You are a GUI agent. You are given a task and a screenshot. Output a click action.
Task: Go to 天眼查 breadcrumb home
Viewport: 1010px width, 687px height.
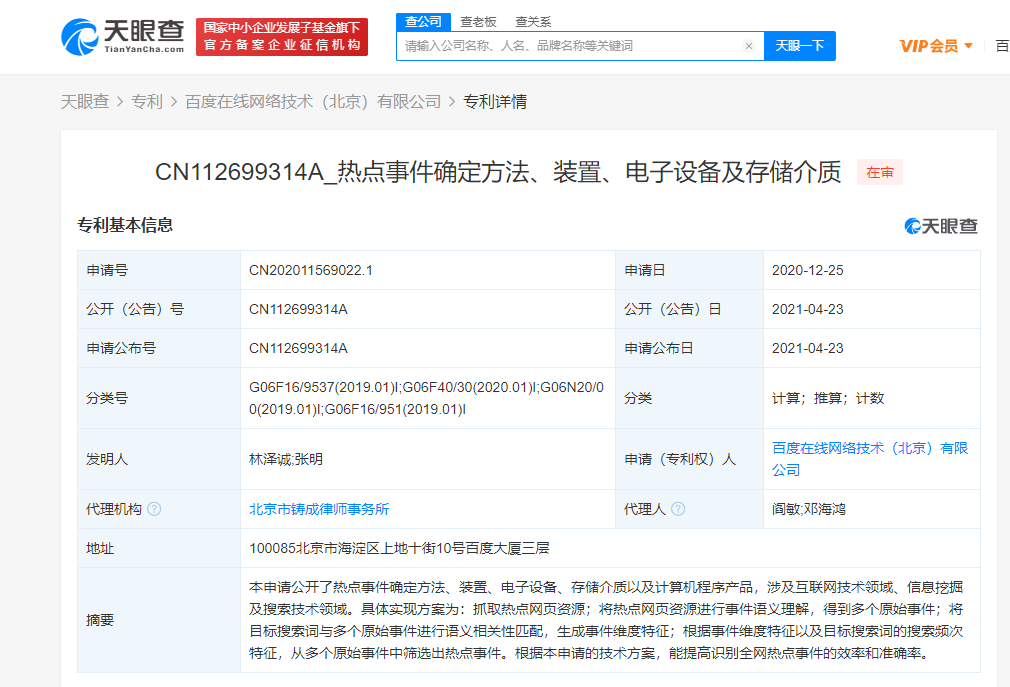[x=85, y=102]
